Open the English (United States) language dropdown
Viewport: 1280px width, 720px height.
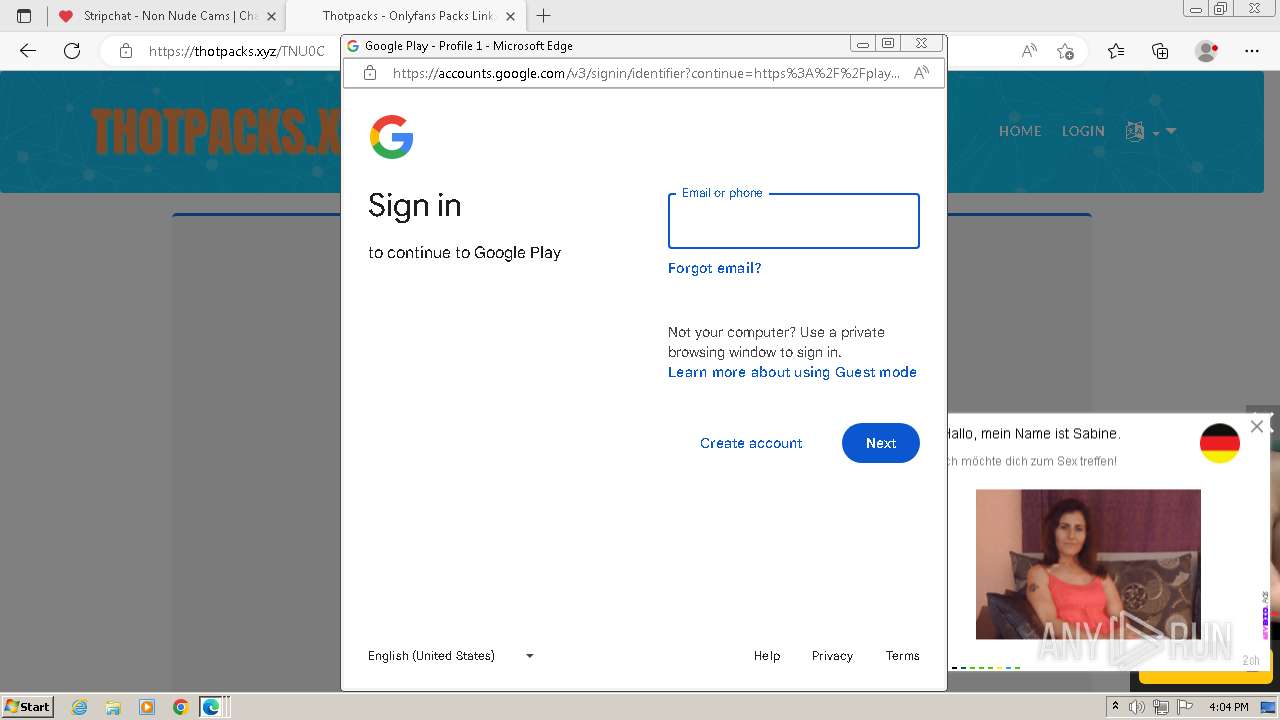coord(452,656)
